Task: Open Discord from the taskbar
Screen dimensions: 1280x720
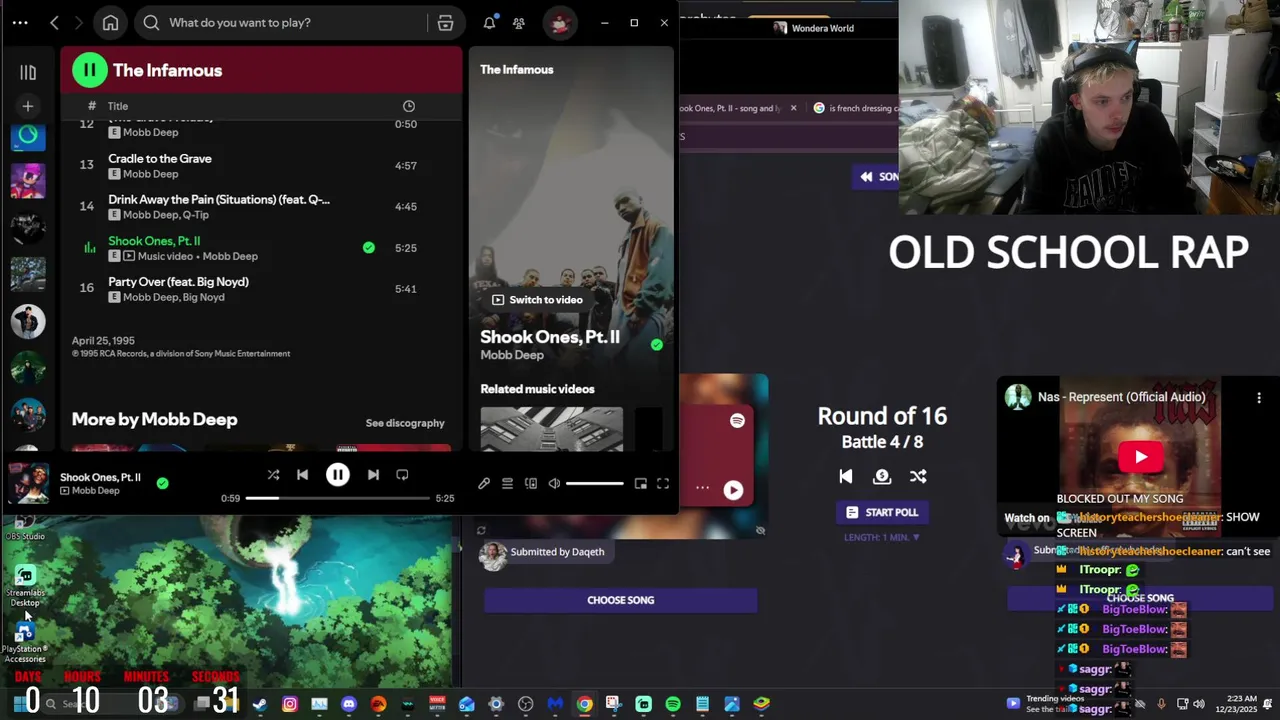Action: 349,704
